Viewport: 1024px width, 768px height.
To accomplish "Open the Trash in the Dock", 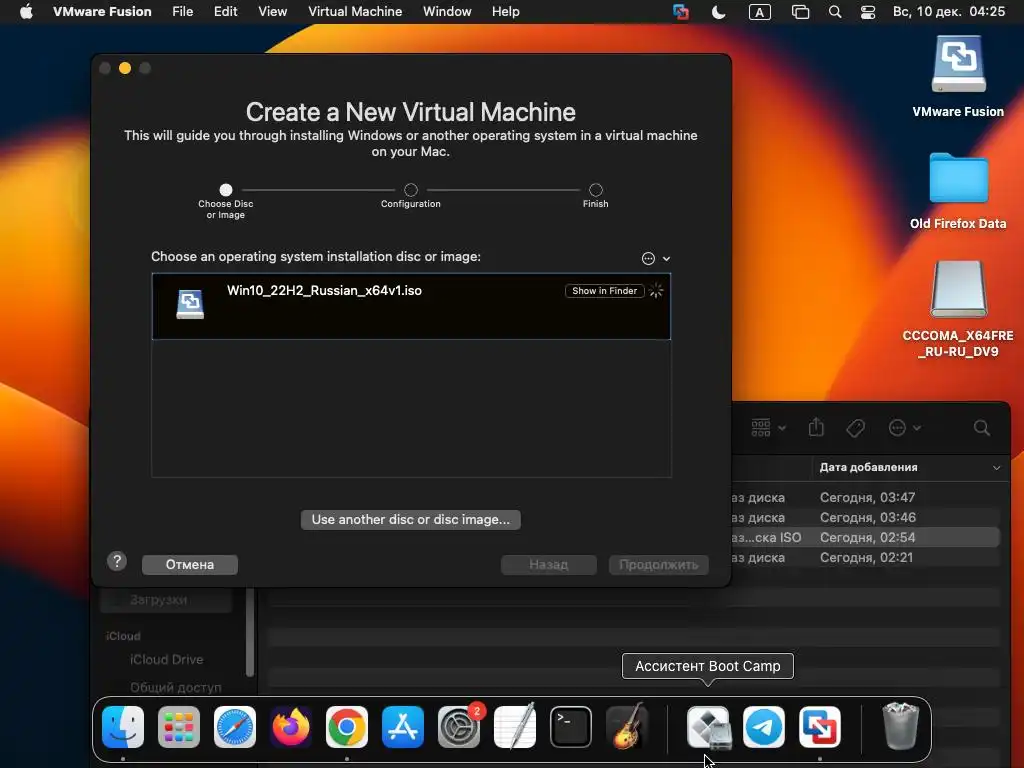I will point(901,726).
